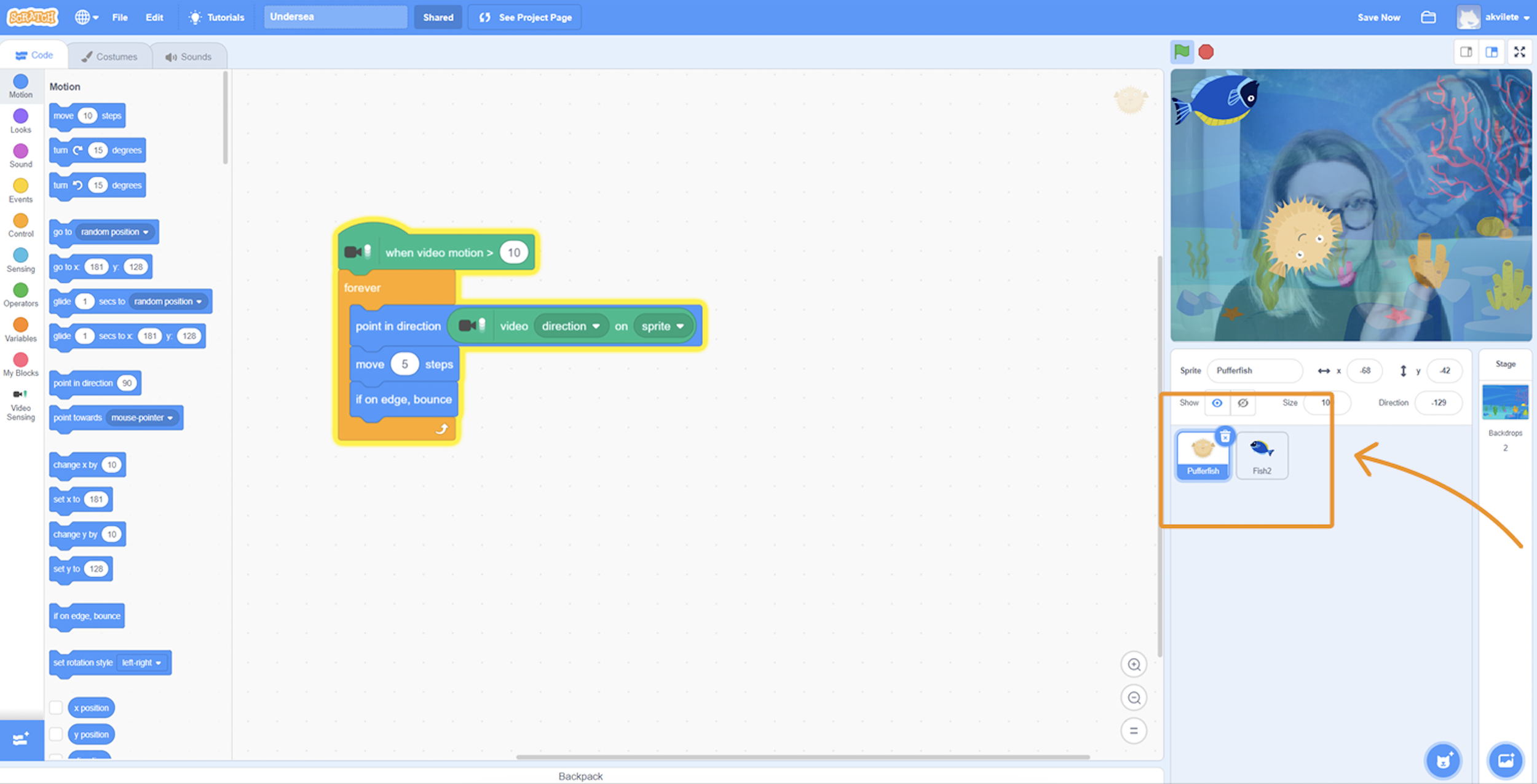Open the video direction dropdown in script

pos(571,326)
